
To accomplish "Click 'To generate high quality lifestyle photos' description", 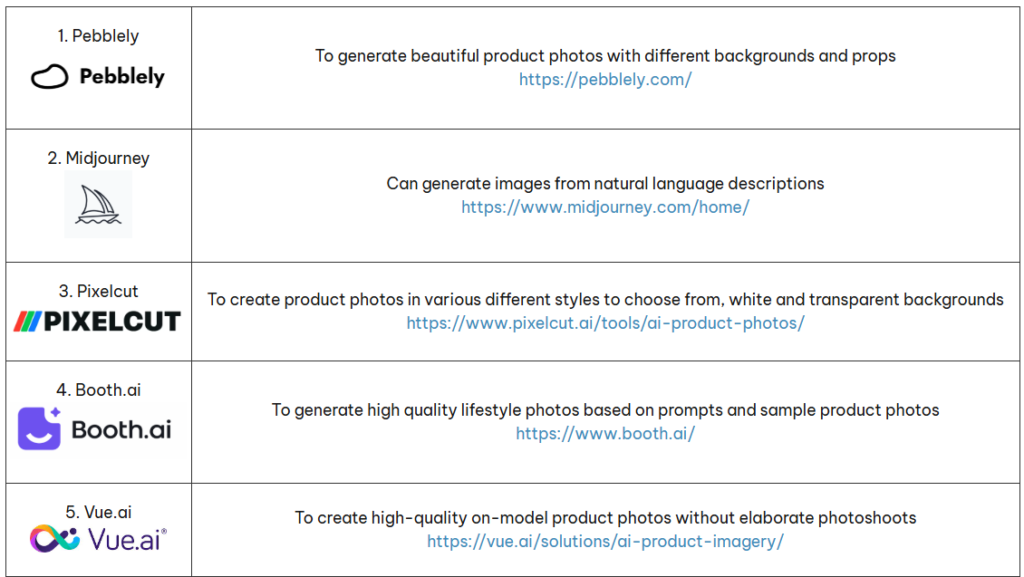I will pos(605,410).
